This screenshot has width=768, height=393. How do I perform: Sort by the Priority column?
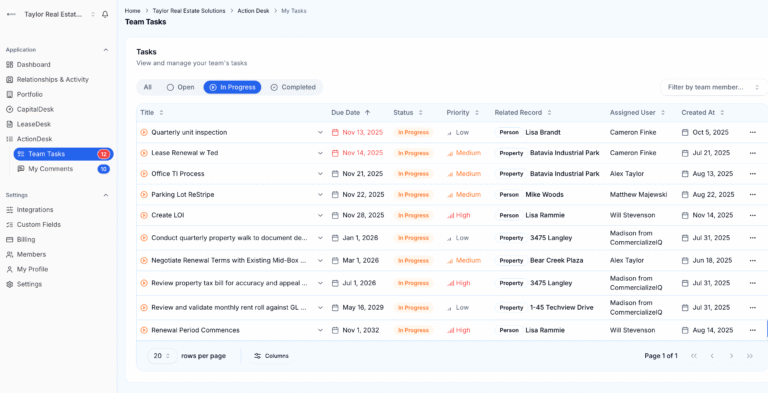[462, 113]
